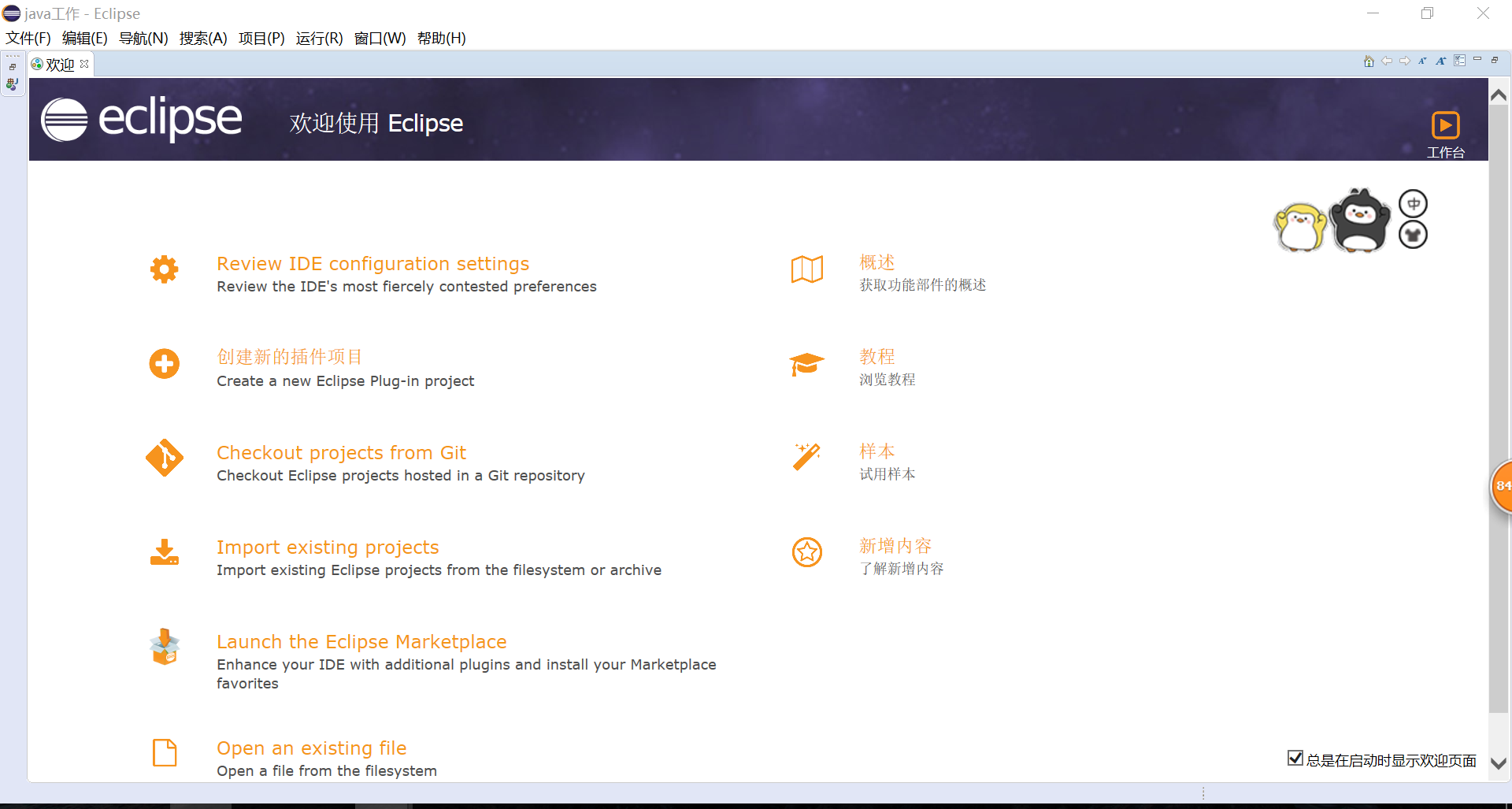Image resolution: width=1512 pixels, height=809 pixels.
Task: Open 创建新的插件项目 link
Action: (290, 357)
